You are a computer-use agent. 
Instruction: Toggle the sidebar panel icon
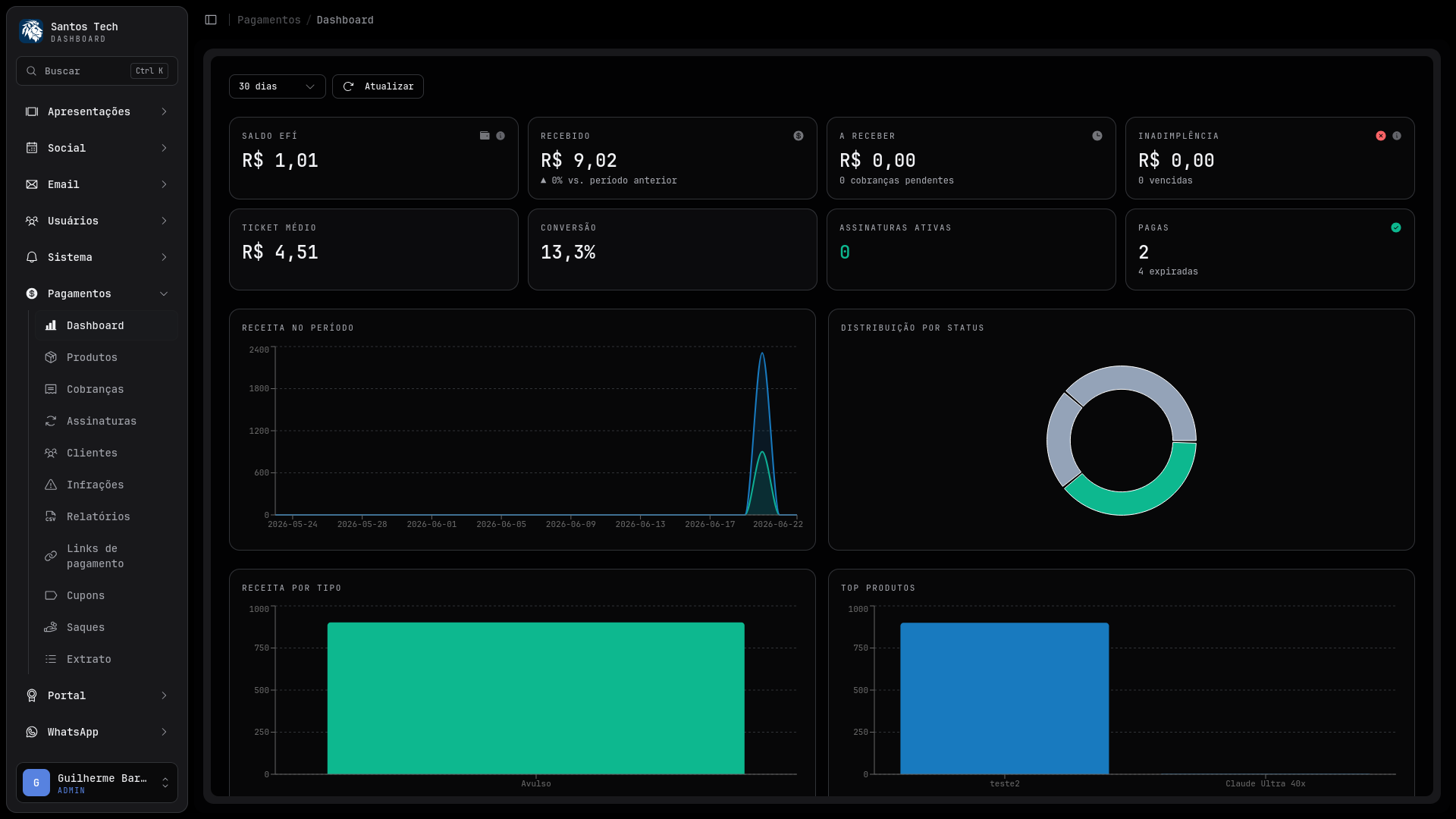[211, 20]
